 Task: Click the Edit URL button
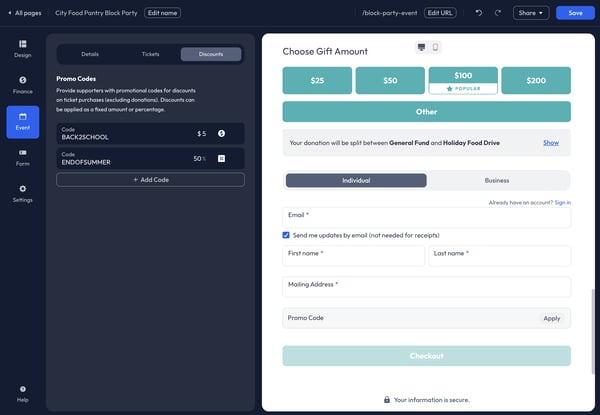click(x=440, y=13)
